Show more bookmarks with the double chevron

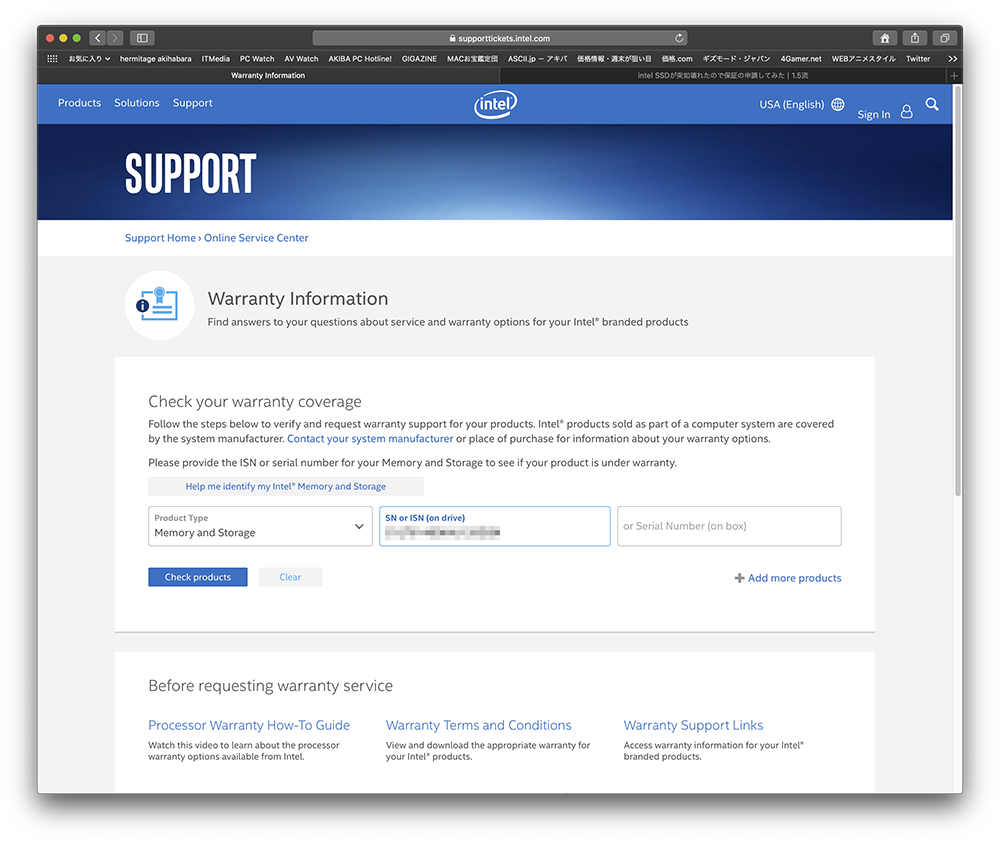pos(952,59)
